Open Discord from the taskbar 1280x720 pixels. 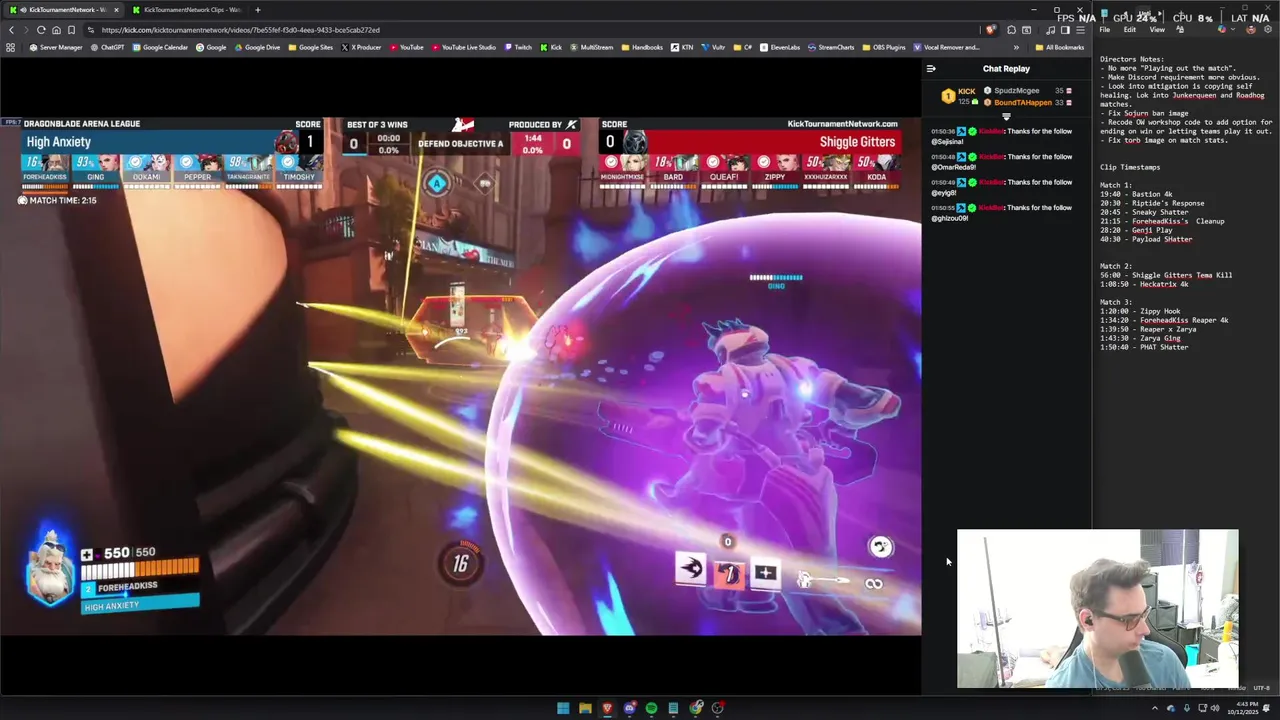tap(629, 708)
